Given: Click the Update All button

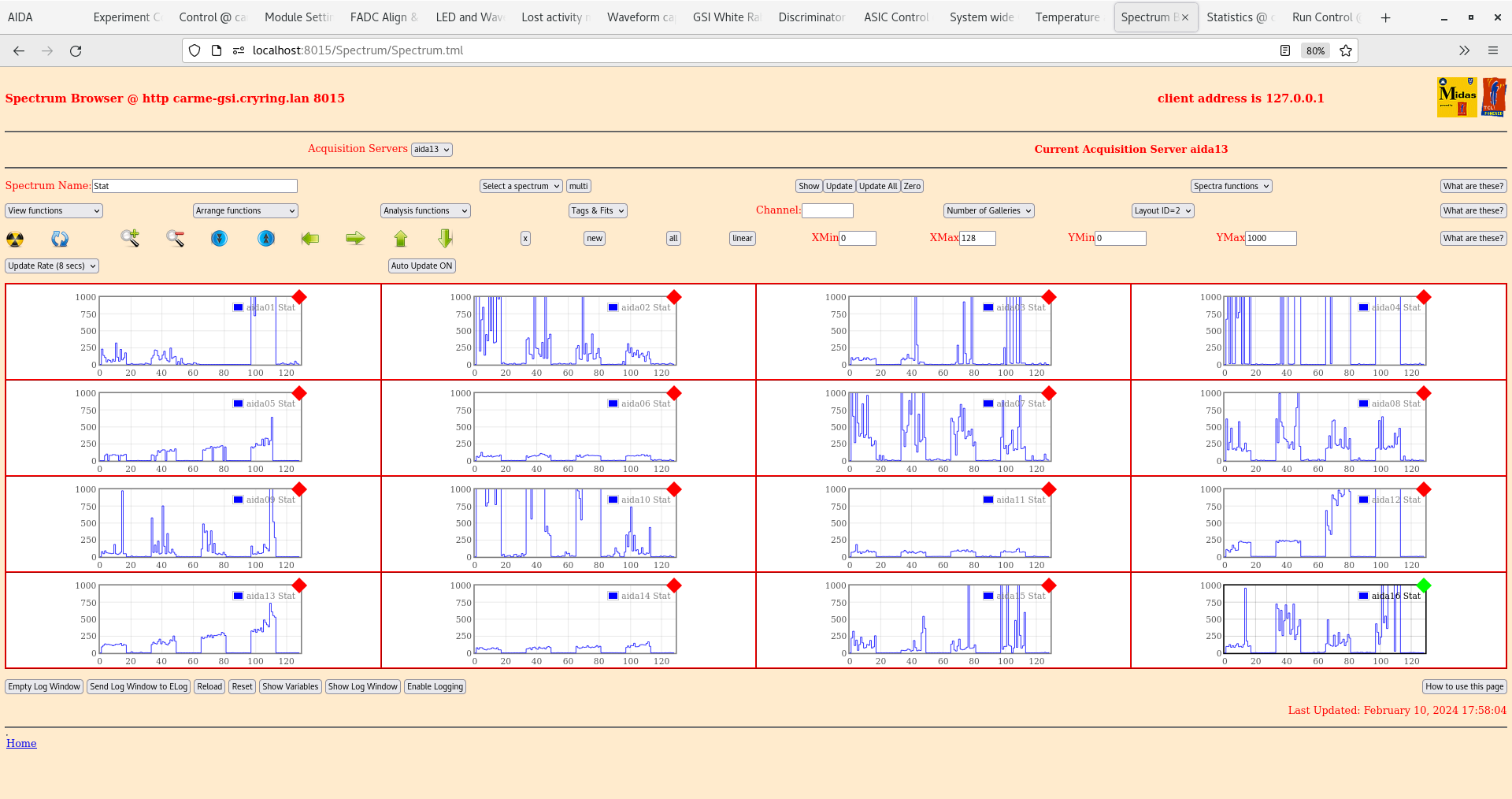Looking at the screenshot, I should point(877,186).
